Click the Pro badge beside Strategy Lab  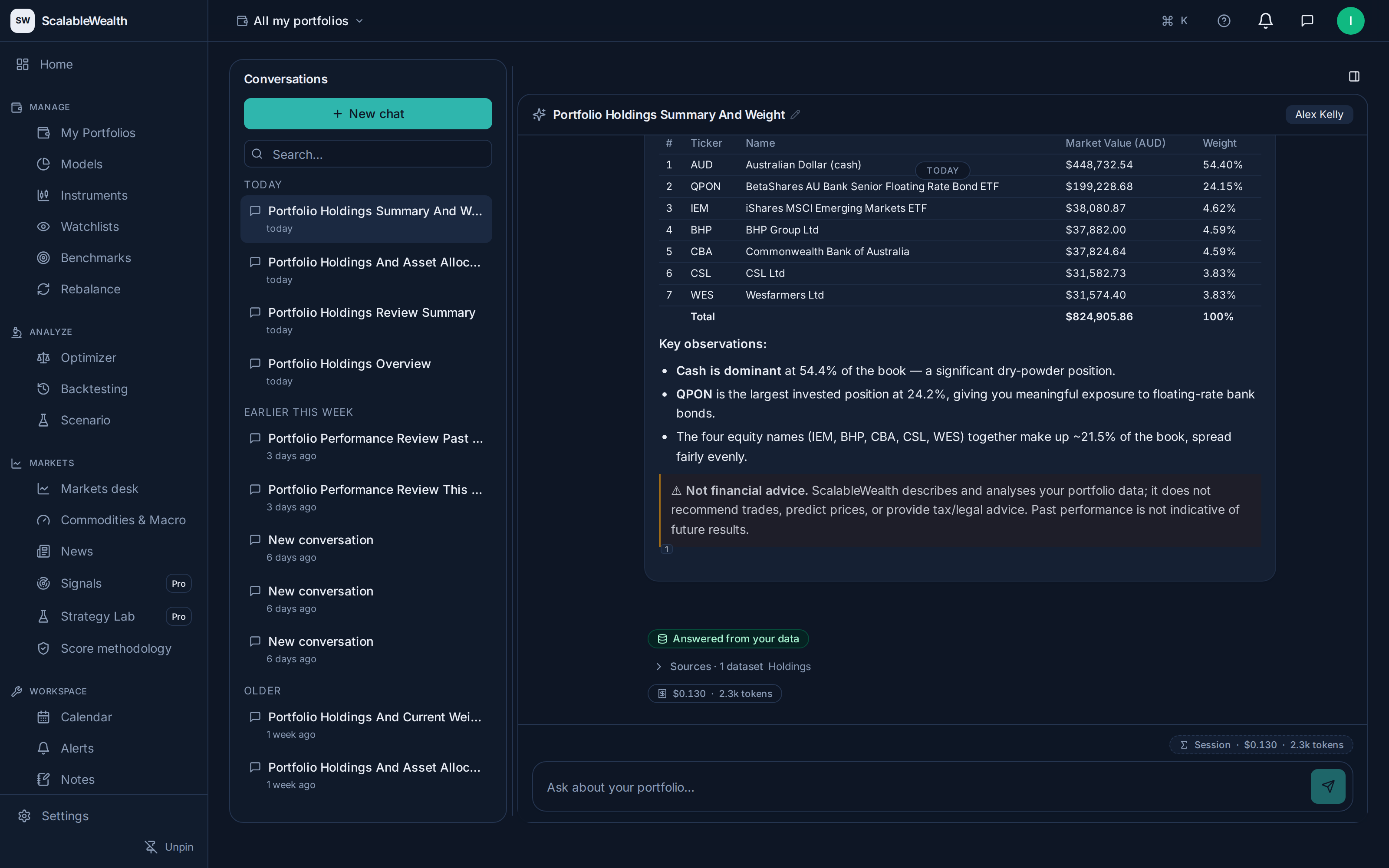pyautogui.click(x=178, y=616)
